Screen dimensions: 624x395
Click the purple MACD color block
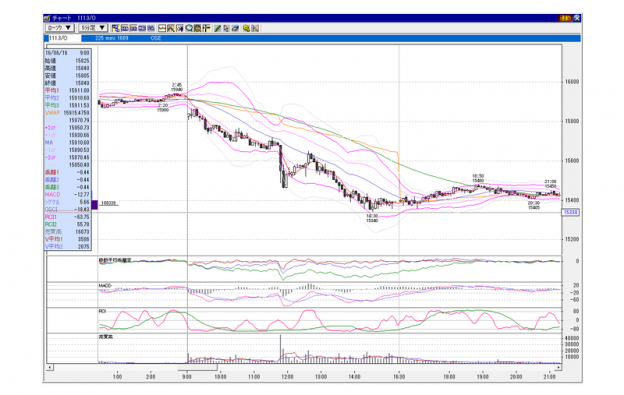coord(94,205)
